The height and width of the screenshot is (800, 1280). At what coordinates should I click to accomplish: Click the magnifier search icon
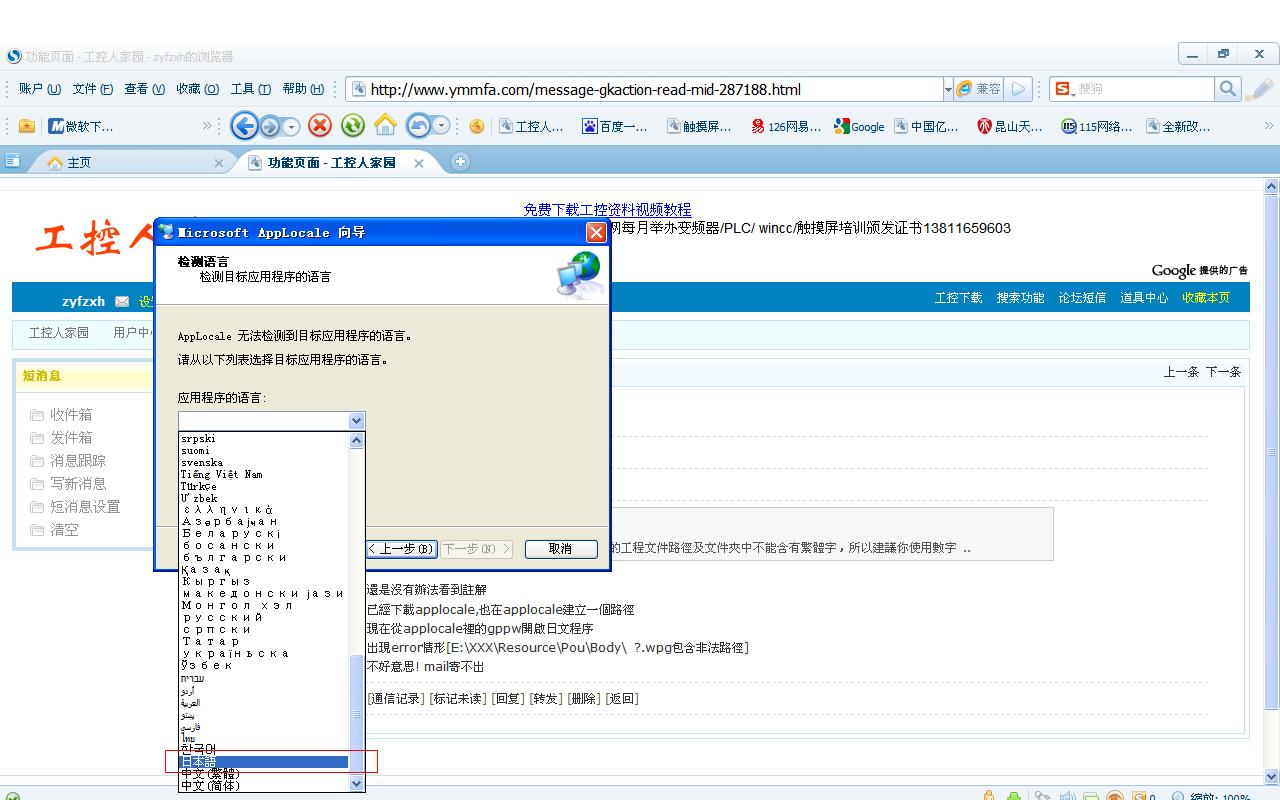point(1228,89)
